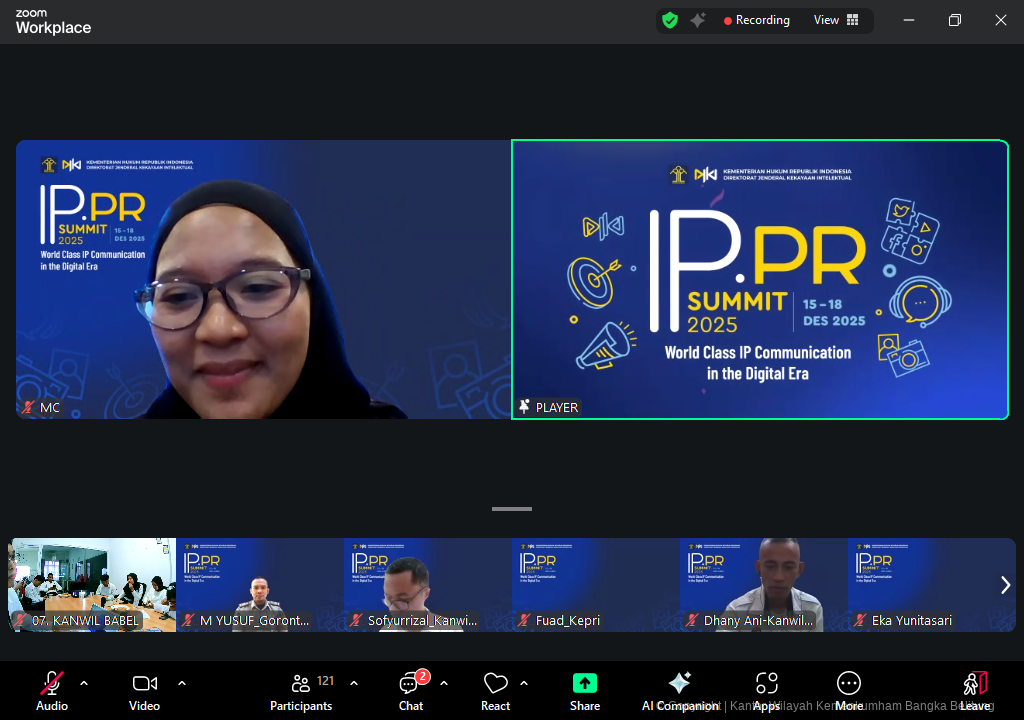The height and width of the screenshot is (720, 1024).
Task: Open the More options menu
Action: (x=848, y=685)
